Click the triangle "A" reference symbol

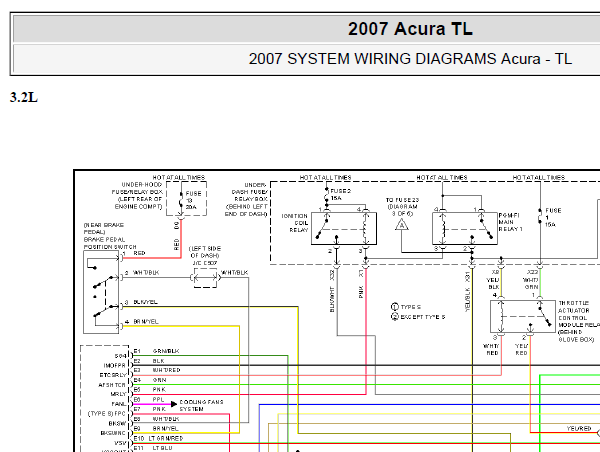tap(401, 225)
